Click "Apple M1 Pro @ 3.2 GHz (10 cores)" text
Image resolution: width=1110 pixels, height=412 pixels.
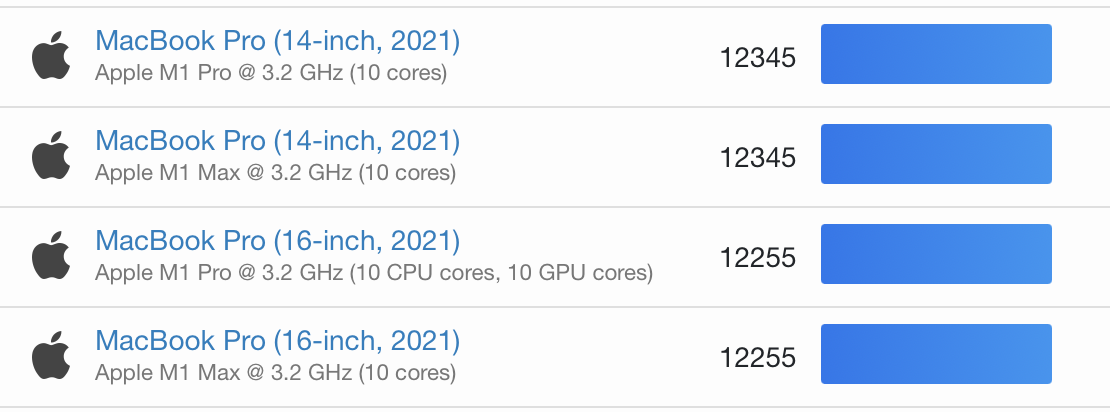(x=271, y=73)
